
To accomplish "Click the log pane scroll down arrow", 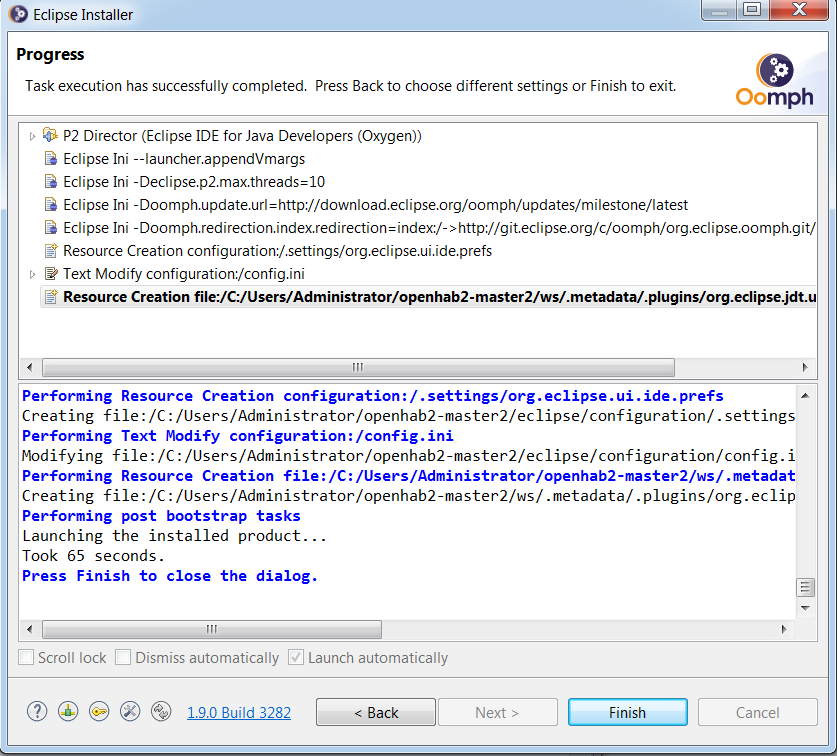I will click(806, 608).
